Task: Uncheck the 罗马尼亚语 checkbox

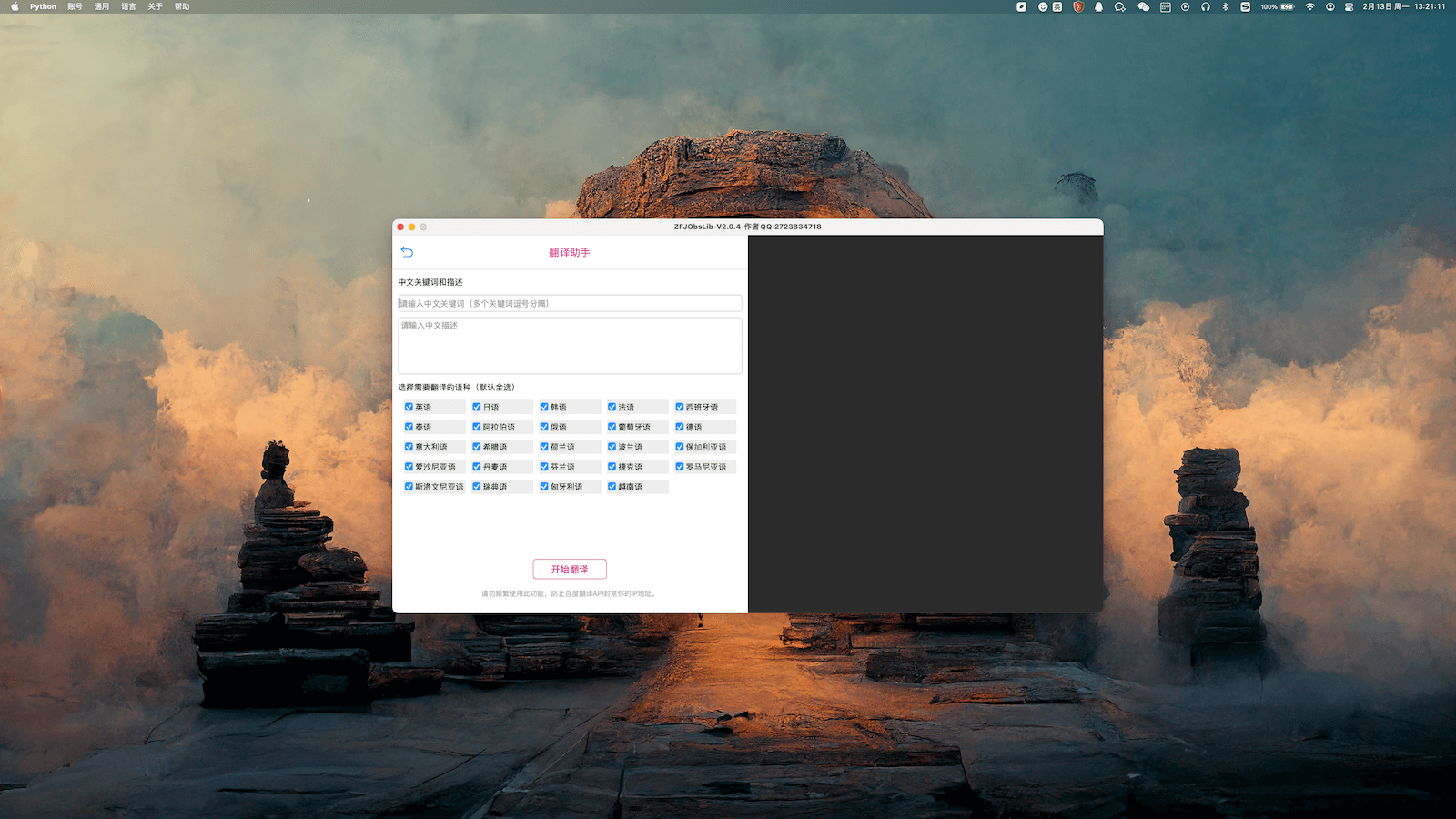Action: [x=680, y=467]
